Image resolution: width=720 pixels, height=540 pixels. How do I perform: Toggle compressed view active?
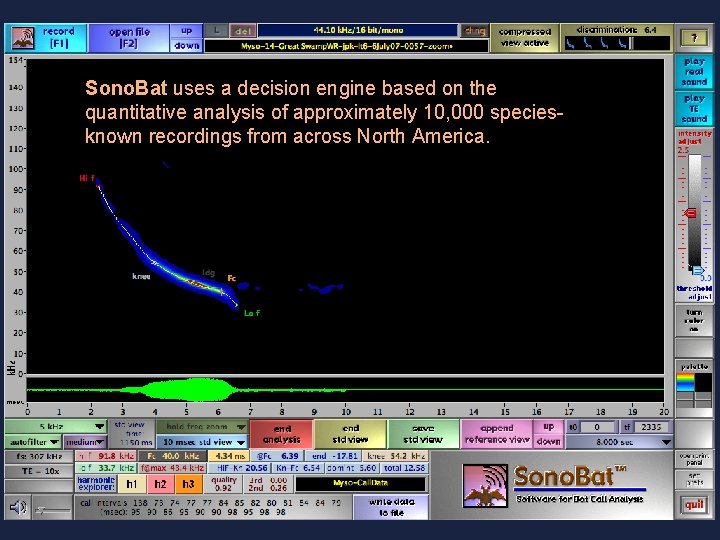coord(524,38)
